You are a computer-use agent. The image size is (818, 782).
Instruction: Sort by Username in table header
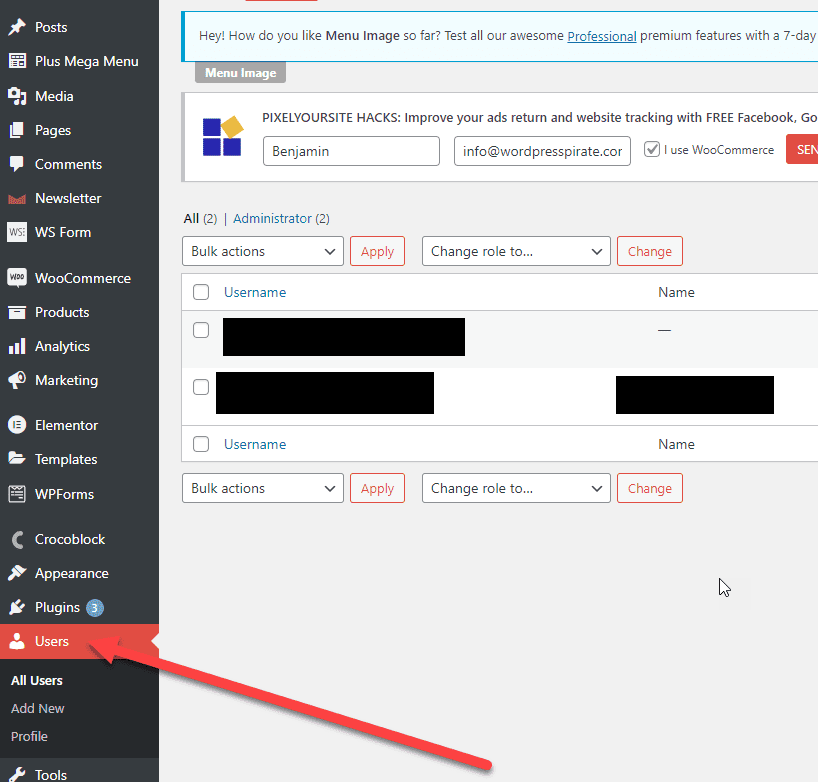(255, 292)
